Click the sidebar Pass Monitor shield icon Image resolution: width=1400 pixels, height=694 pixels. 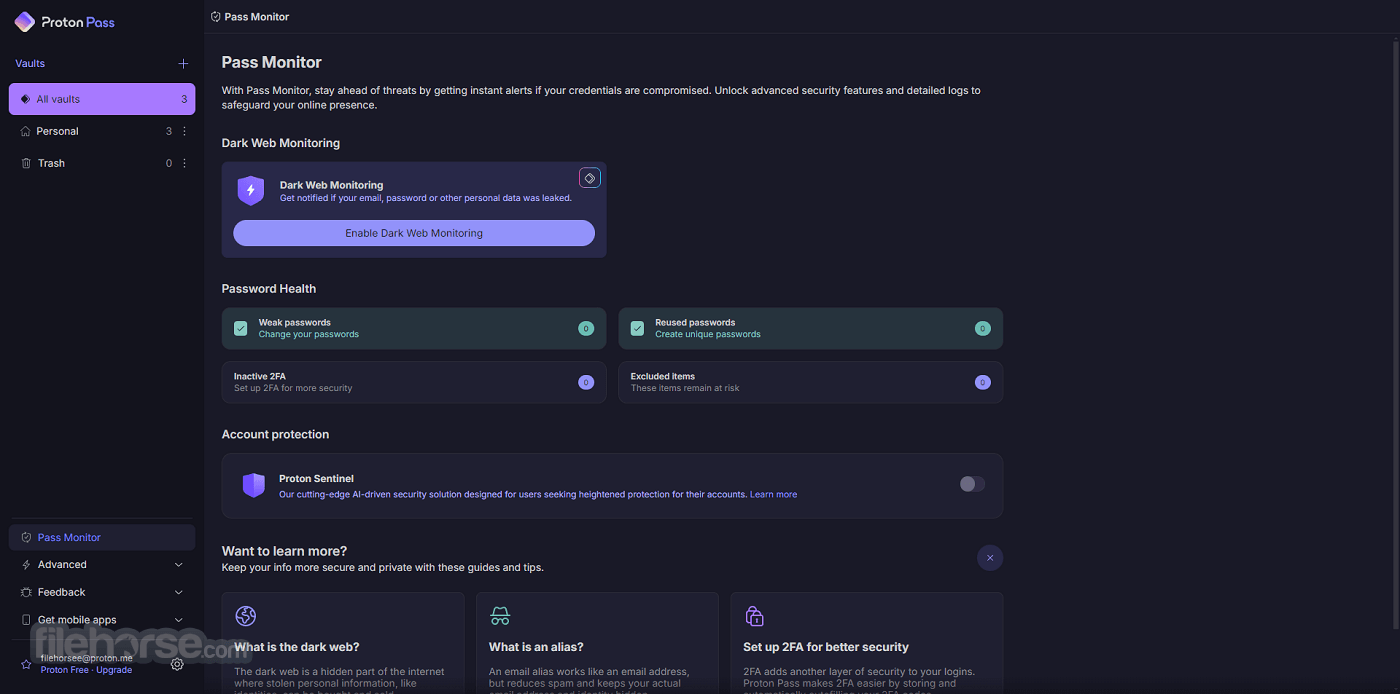tap(26, 537)
